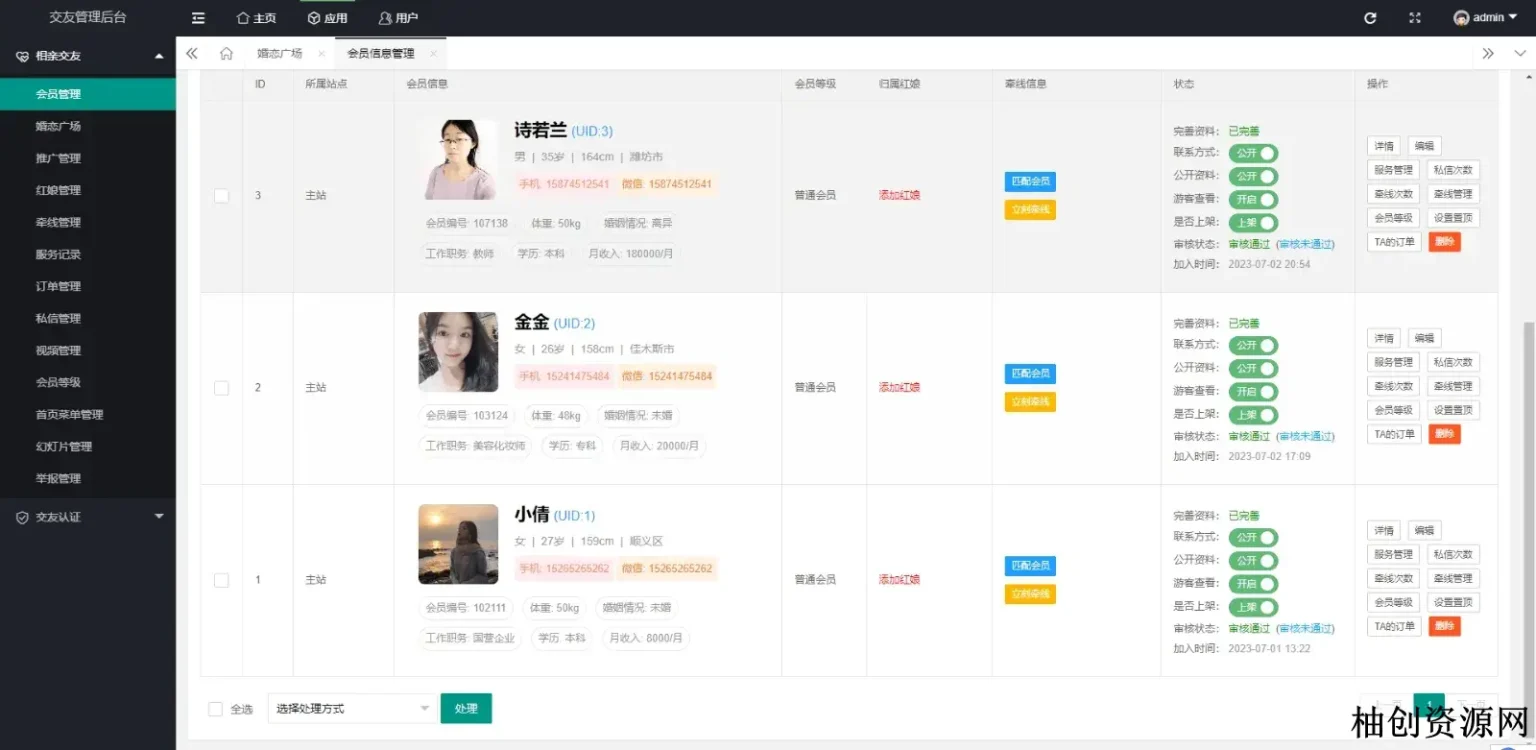Screen dimensions: 1536x750
Task: Click the refresh icon in top bar
Action: pyautogui.click(x=1370, y=18)
